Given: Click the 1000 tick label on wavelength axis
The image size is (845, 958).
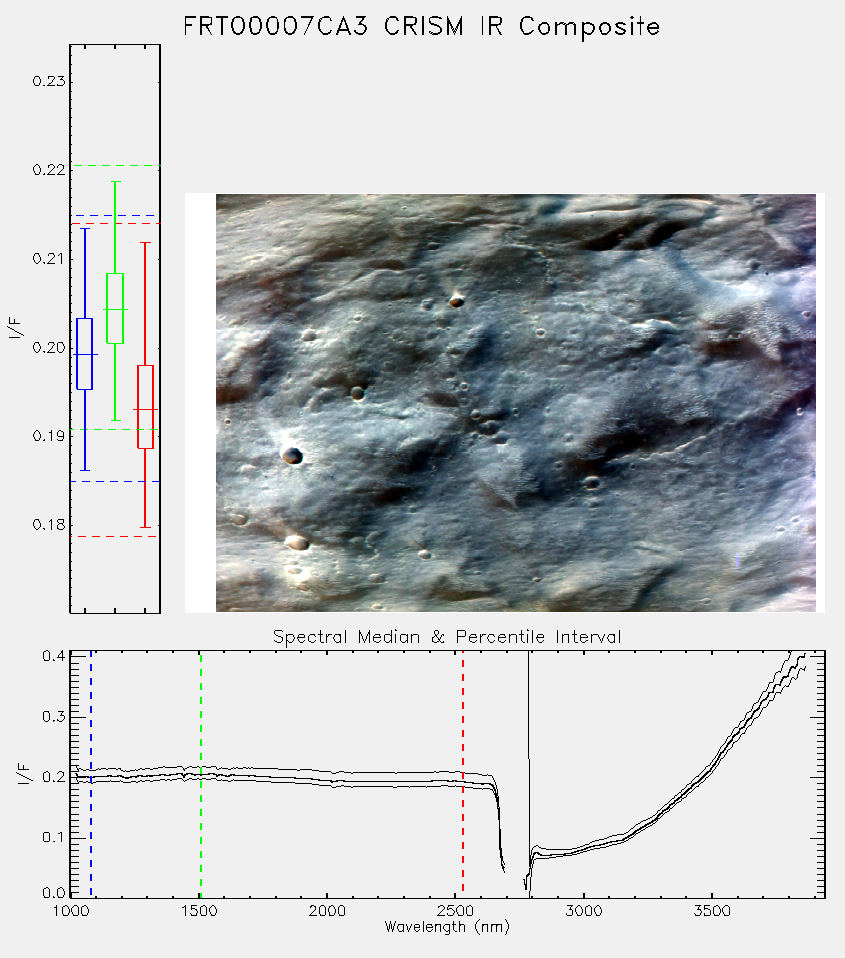Looking at the screenshot, I should point(71,911).
